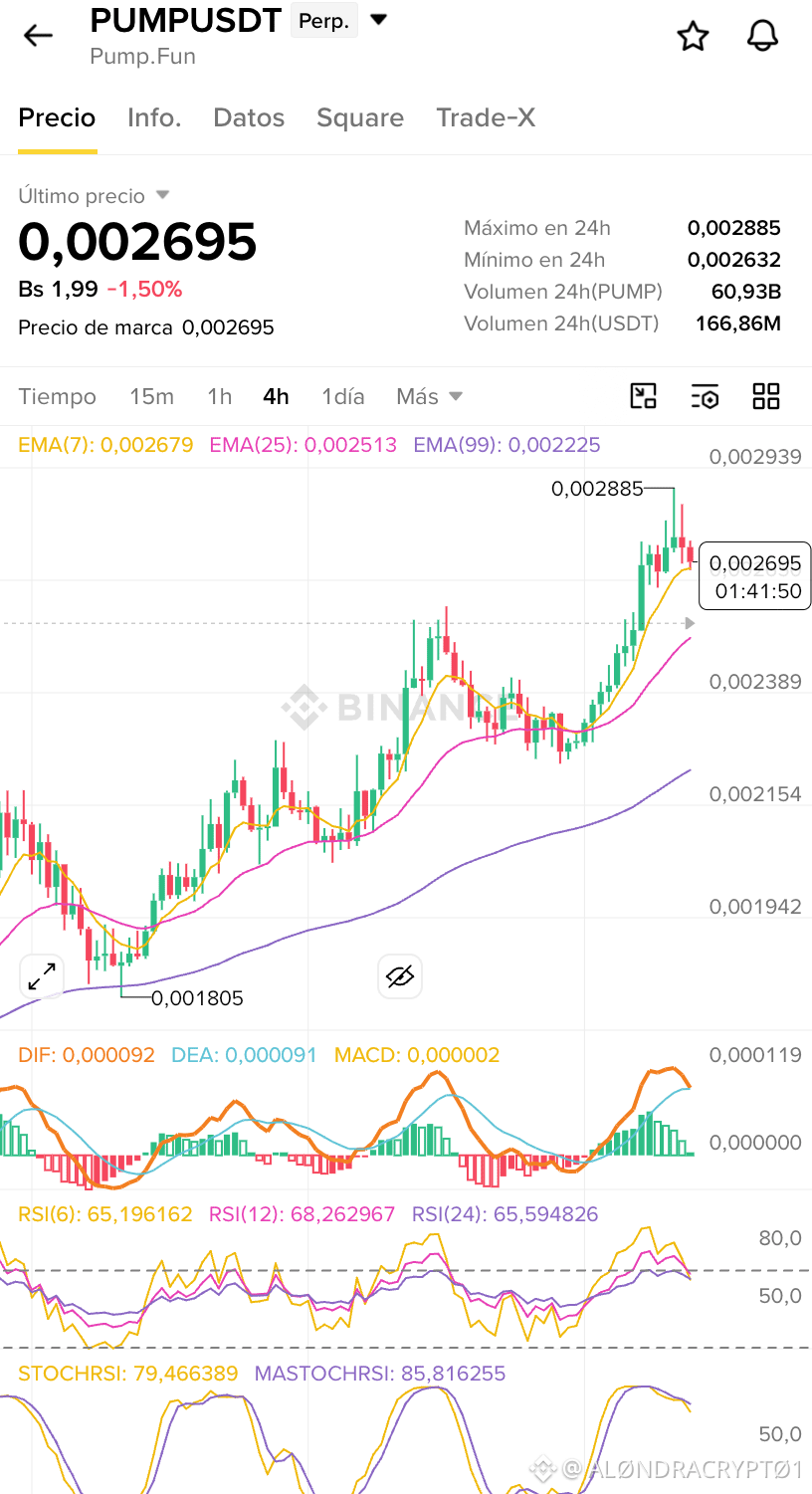Select the 4h chart interval
Viewport: 812px width, 1494px height.
coord(276,396)
